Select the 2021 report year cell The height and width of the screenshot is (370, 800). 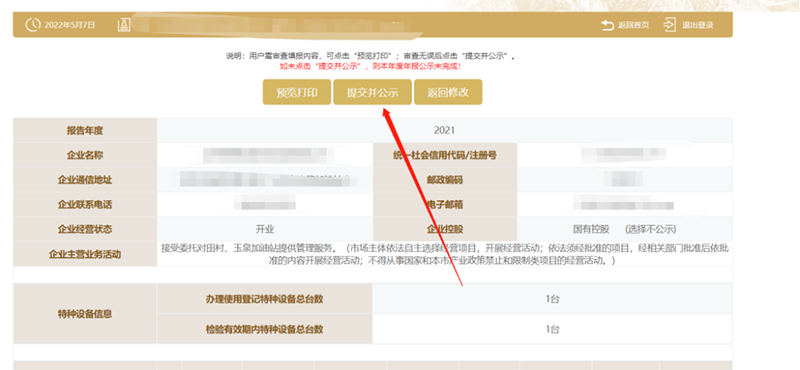(x=444, y=130)
